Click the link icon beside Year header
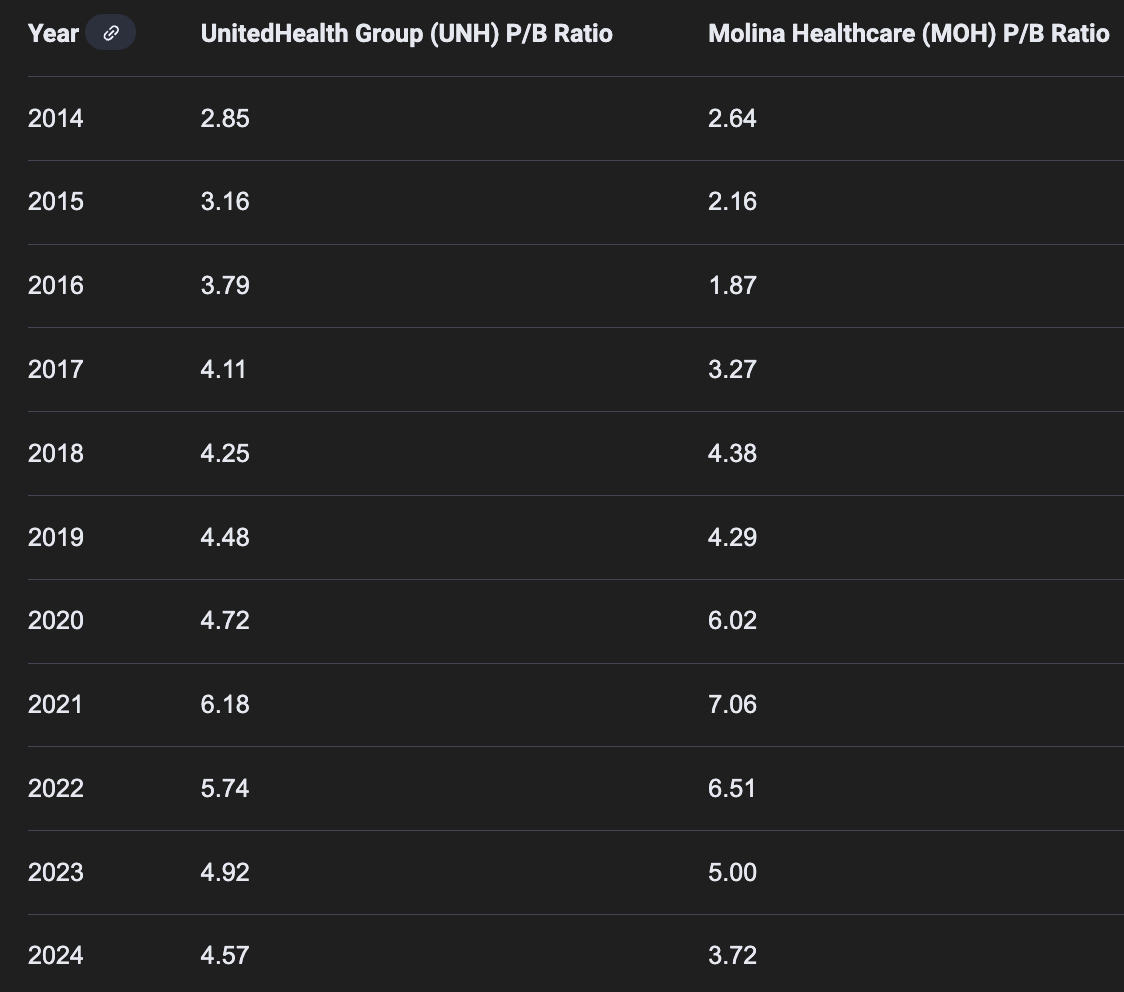This screenshot has height=992, width=1124. coord(110,33)
